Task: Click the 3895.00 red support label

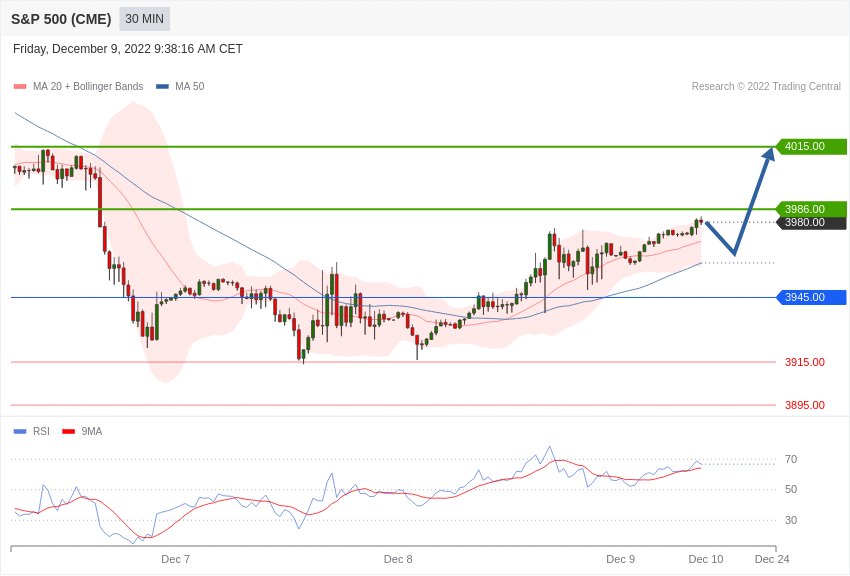Action: pos(804,405)
